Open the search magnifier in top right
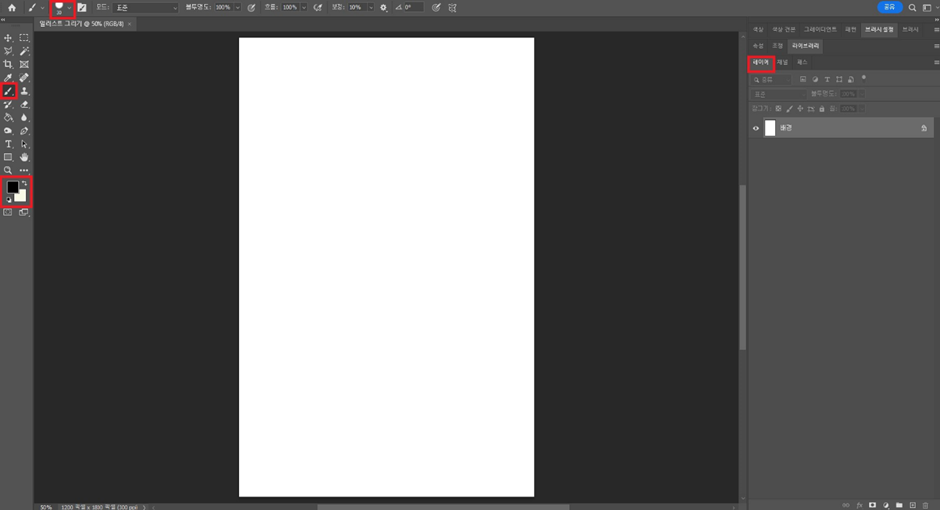The image size is (940, 510). click(x=912, y=8)
